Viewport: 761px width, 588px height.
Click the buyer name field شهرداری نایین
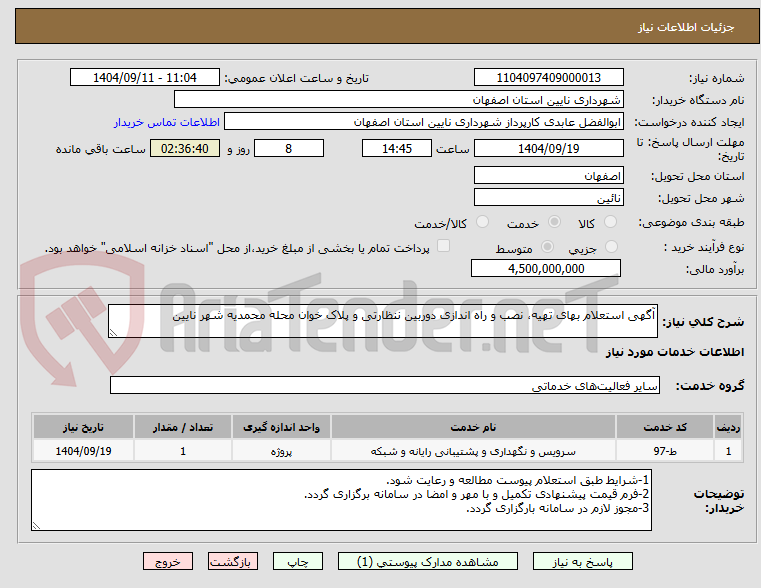click(398, 100)
